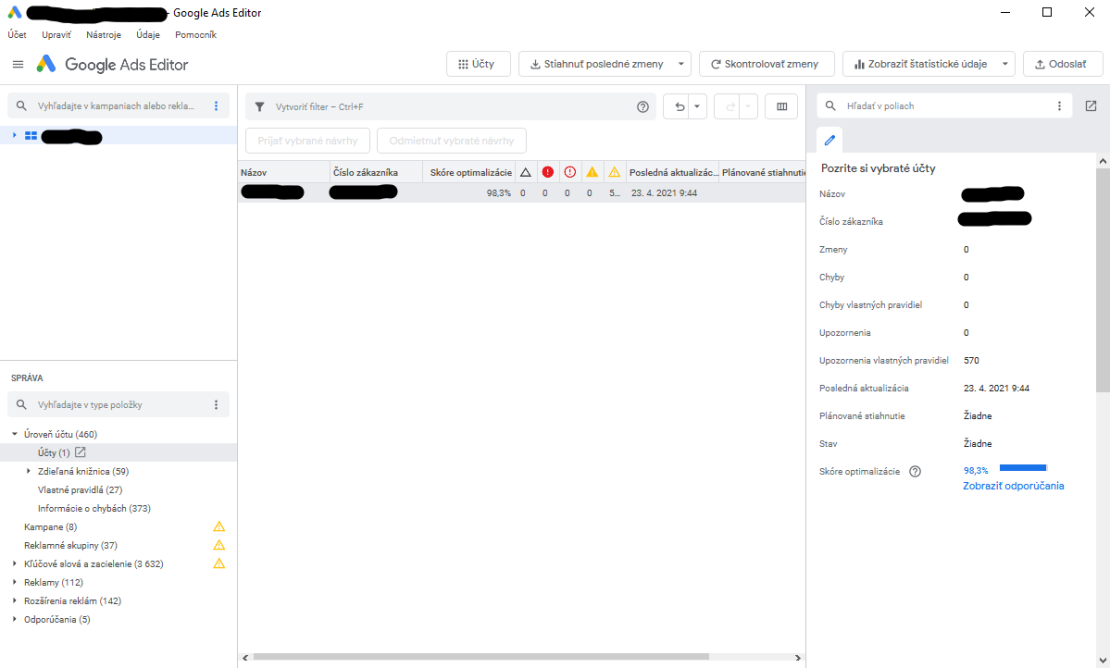
Task: Click the Odoslať button
Action: (x=1063, y=64)
